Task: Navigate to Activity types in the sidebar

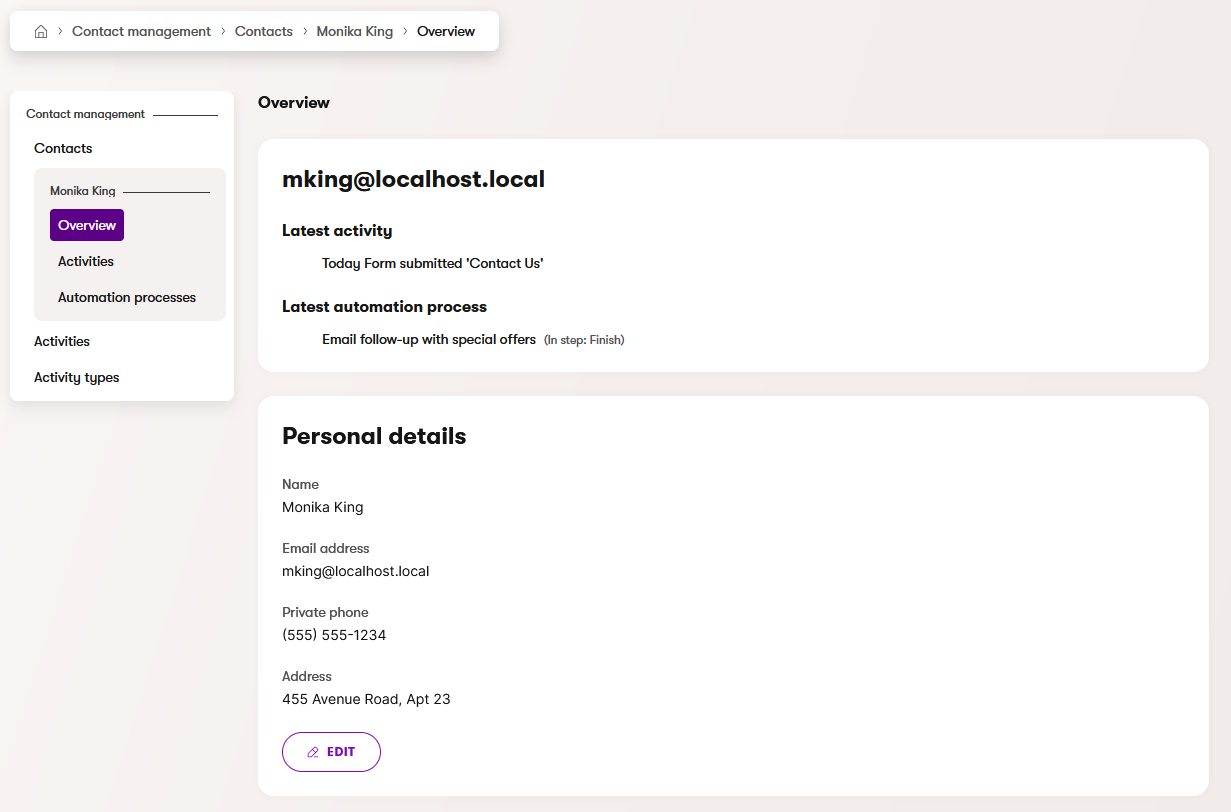Action: click(x=76, y=377)
